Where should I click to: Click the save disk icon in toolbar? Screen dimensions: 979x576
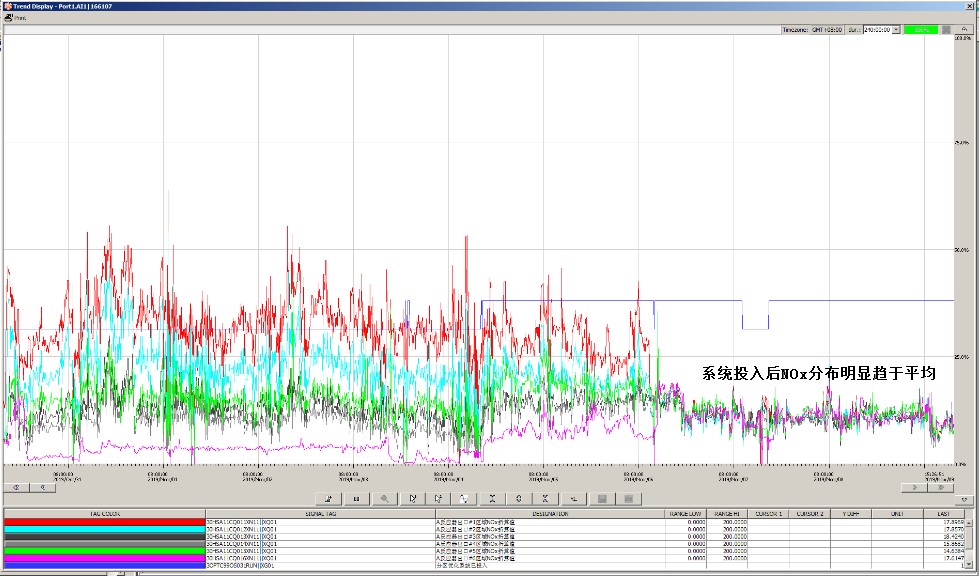click(x=601, y=498)
